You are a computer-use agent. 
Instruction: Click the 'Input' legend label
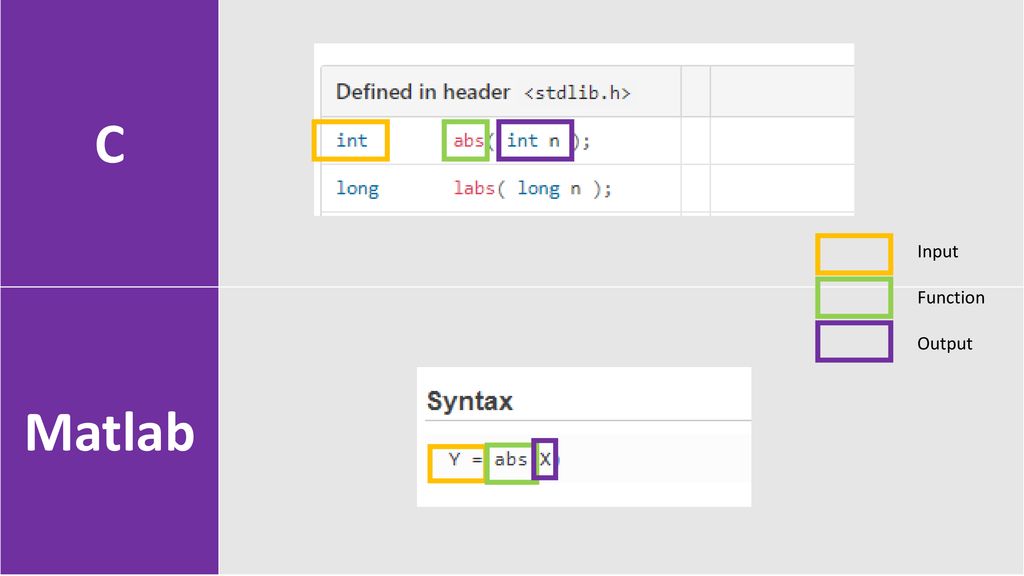pos(937,252)
